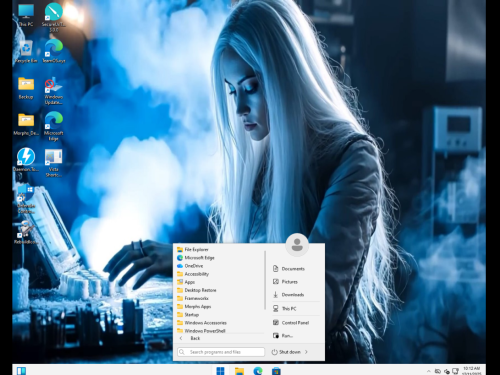This screenshot has width=500, height=375.
Task: Expand the Windows PowerShell folder
Action: pyautogui.click(x=205, y=331)
